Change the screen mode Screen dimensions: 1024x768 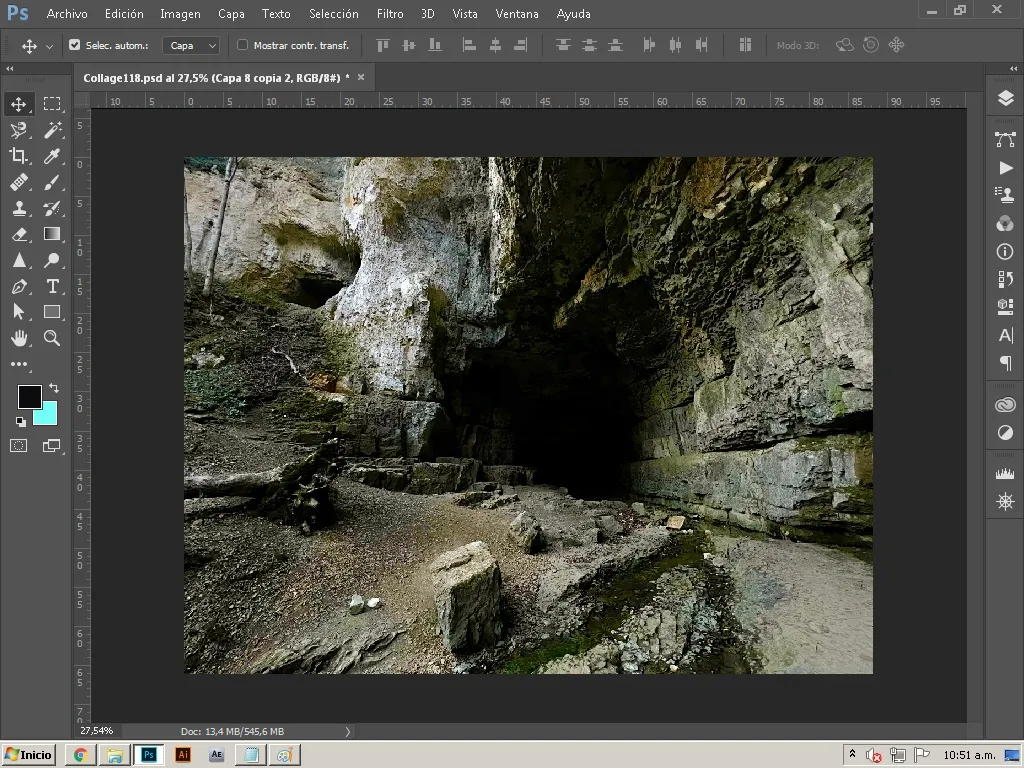pyautogui.click(x=52, y=446)
